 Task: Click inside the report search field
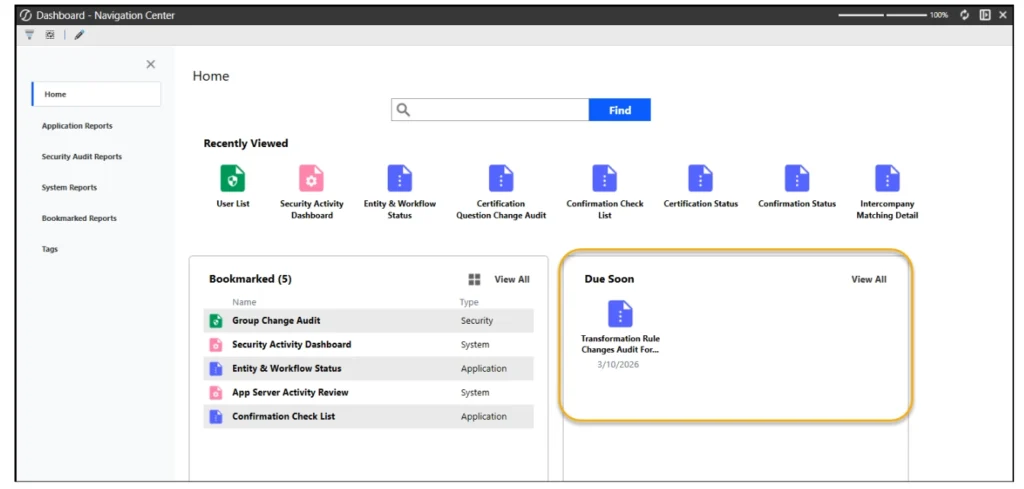[x=498, y=110]
